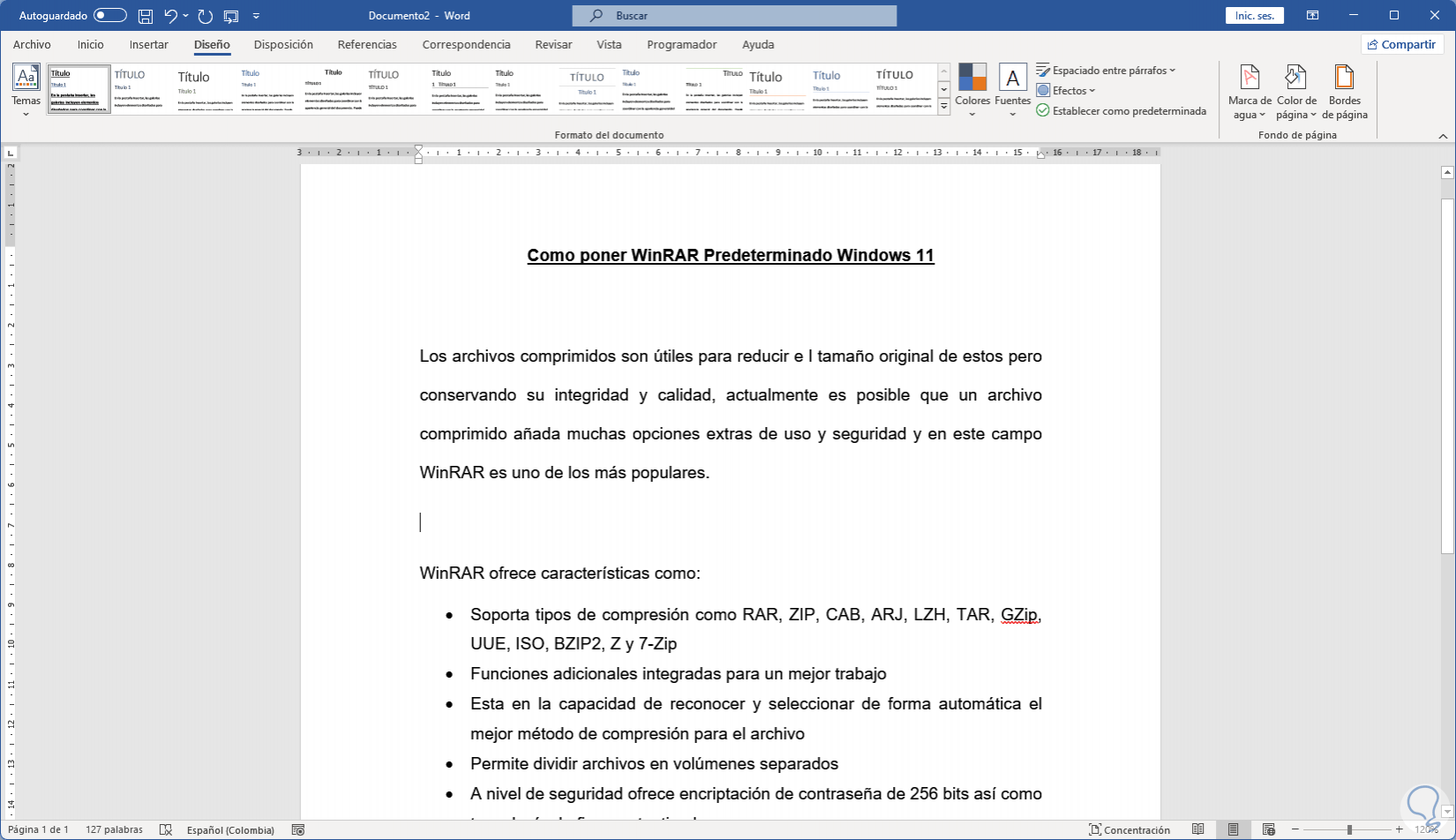Open the Archivo tab
1456x840 pixels.
[32, 44]
